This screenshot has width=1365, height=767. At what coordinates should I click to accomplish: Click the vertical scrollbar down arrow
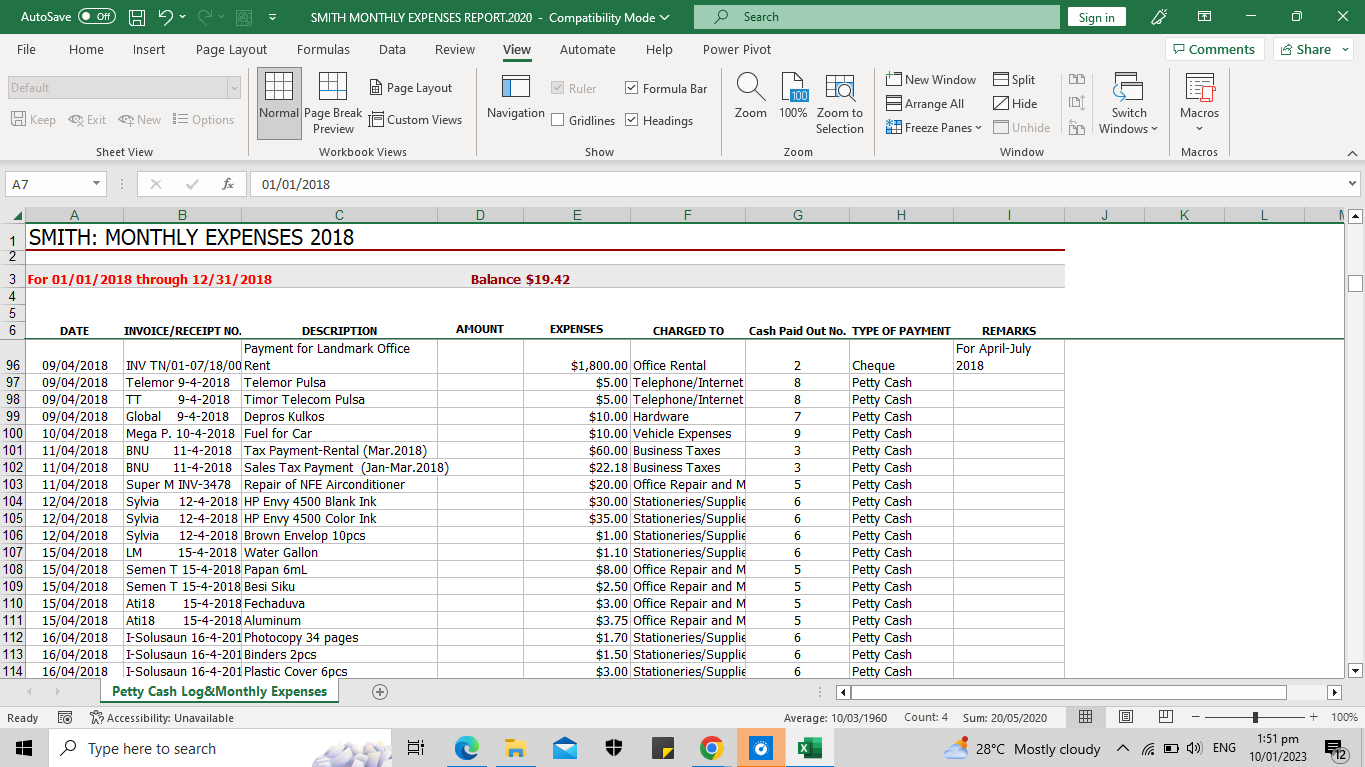point(1355,671)
